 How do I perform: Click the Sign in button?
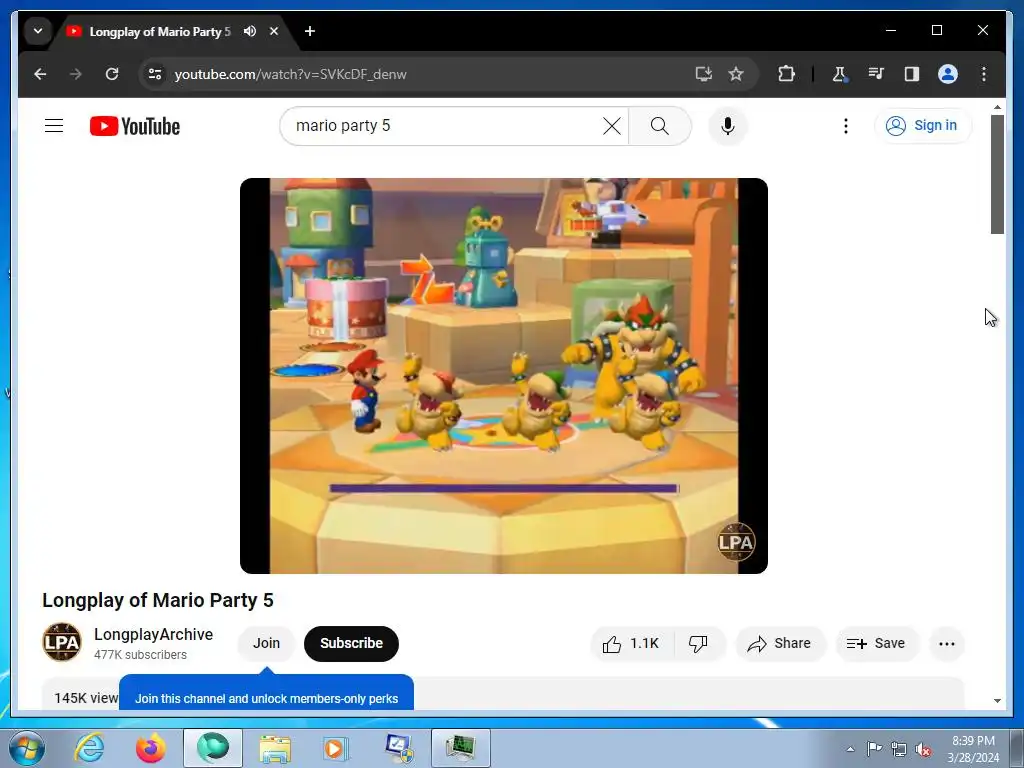tap(922, 125)
